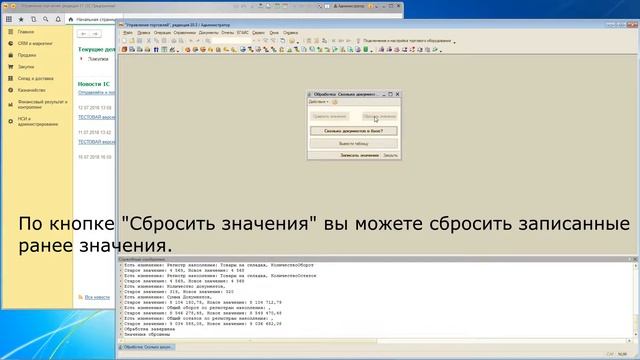Click the message line Значения сброшены
This screenshot has height=360, width=640.
pyautogui.click(x=147, y=334)
